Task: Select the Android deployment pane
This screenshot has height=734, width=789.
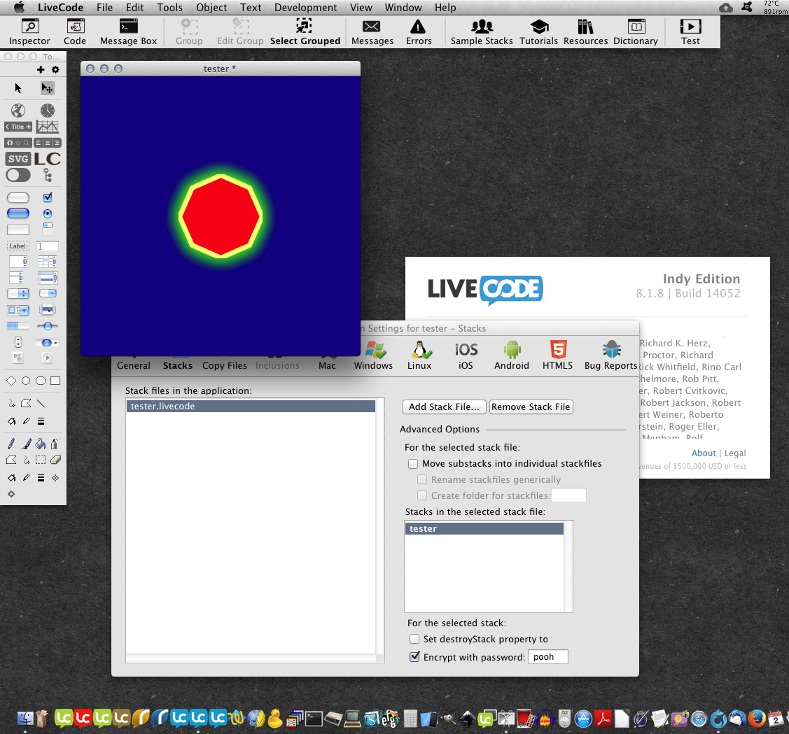Action: [511, 354]
